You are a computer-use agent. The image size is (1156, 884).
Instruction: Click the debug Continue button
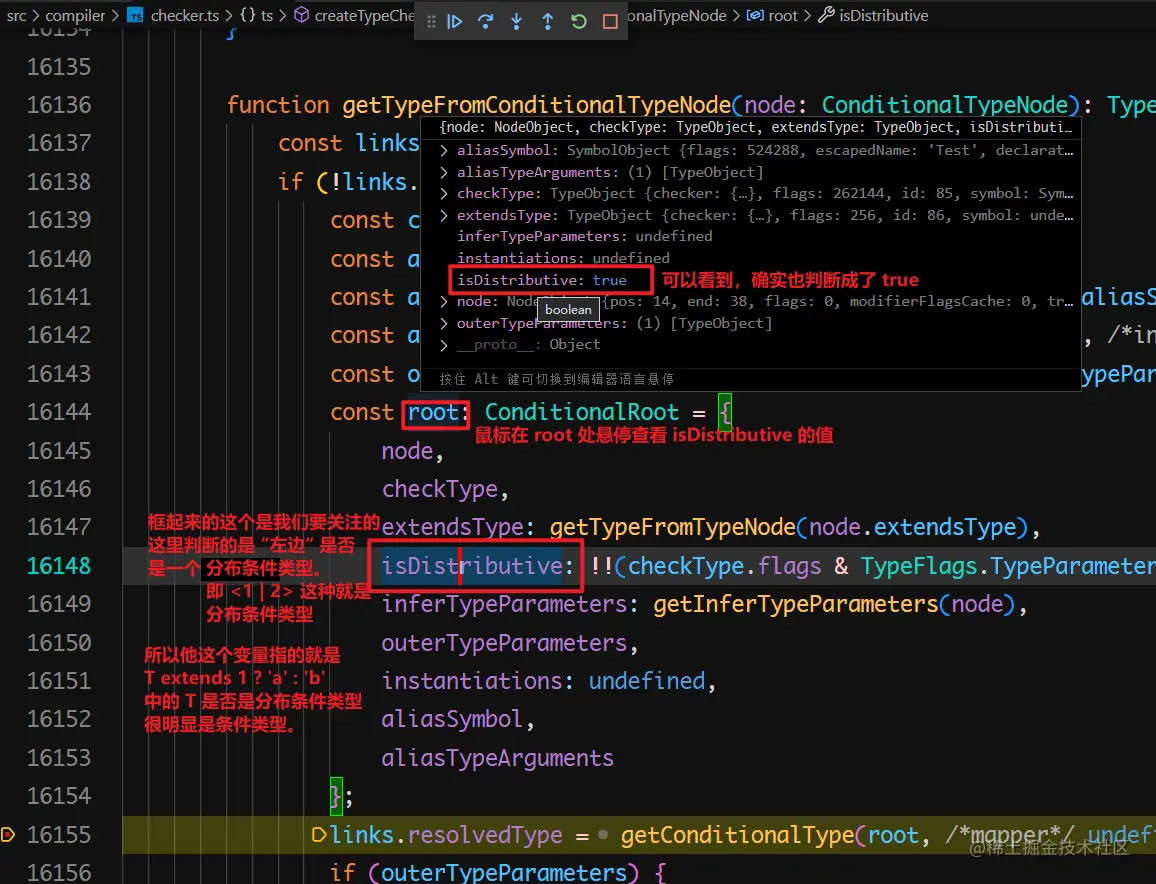tap(455, 21)
